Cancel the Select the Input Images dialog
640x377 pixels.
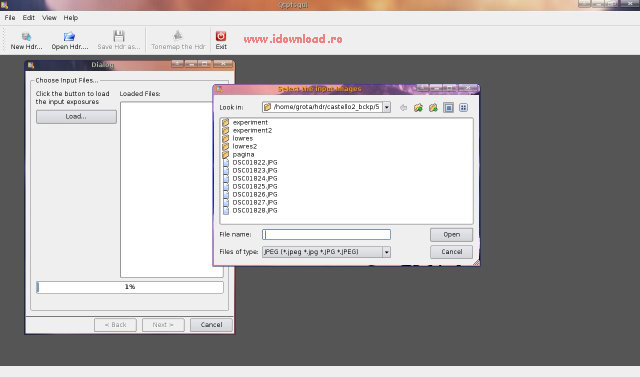(x=451, y=252)
